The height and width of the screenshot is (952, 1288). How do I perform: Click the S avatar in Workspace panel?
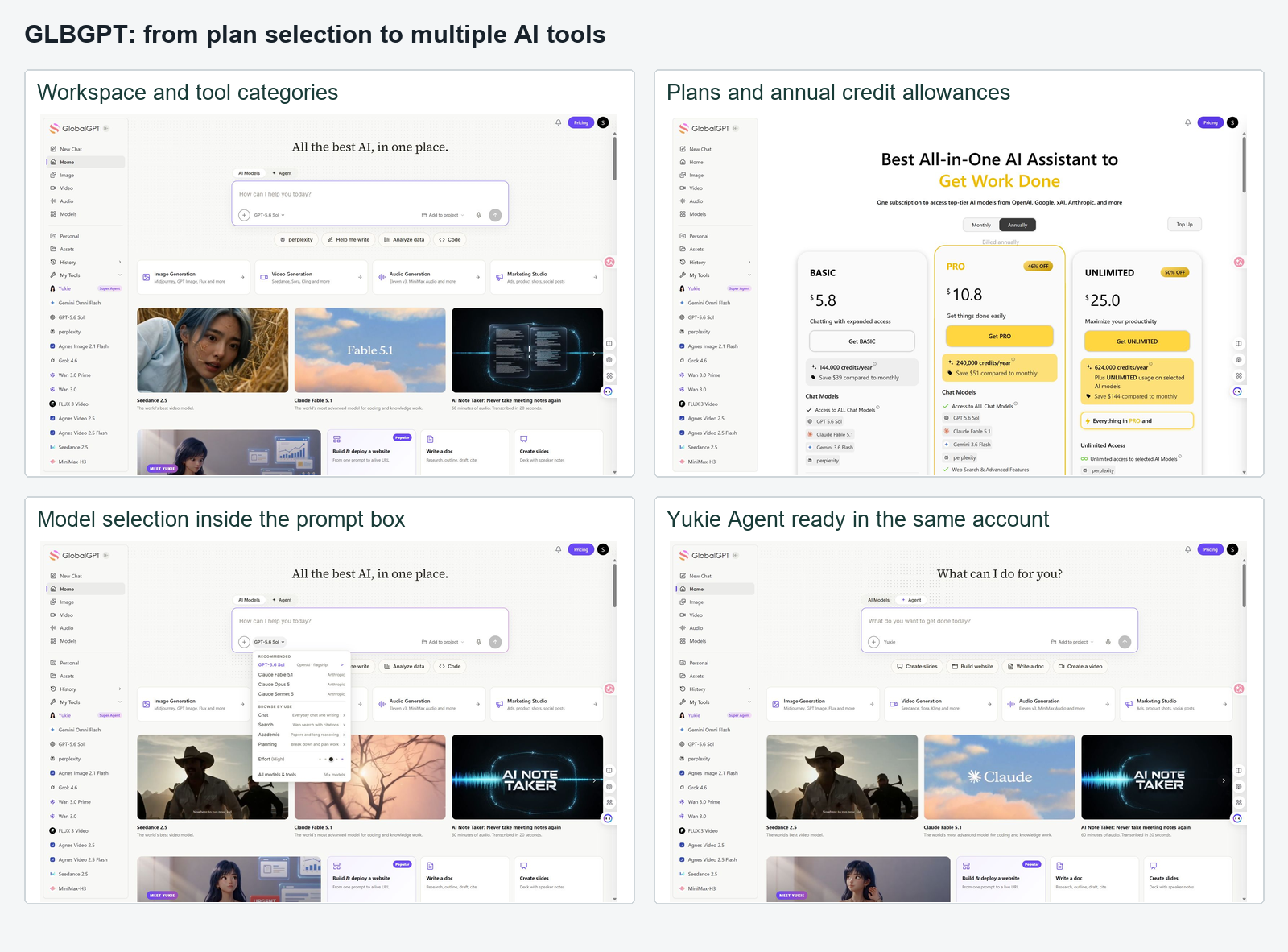603,122
